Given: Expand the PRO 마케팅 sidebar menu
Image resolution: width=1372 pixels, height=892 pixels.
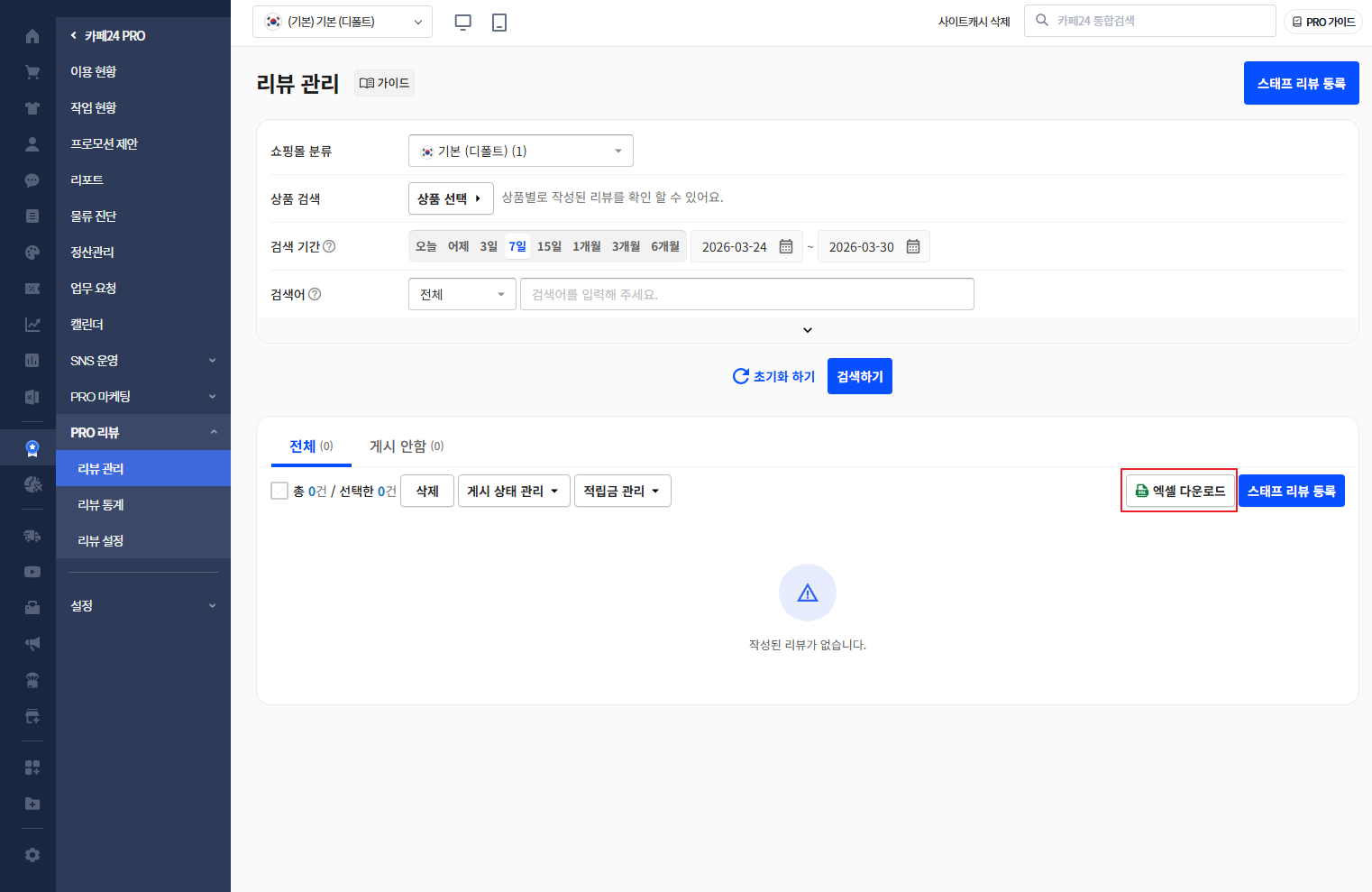Looking at the screenshot, I should point(143,396).
